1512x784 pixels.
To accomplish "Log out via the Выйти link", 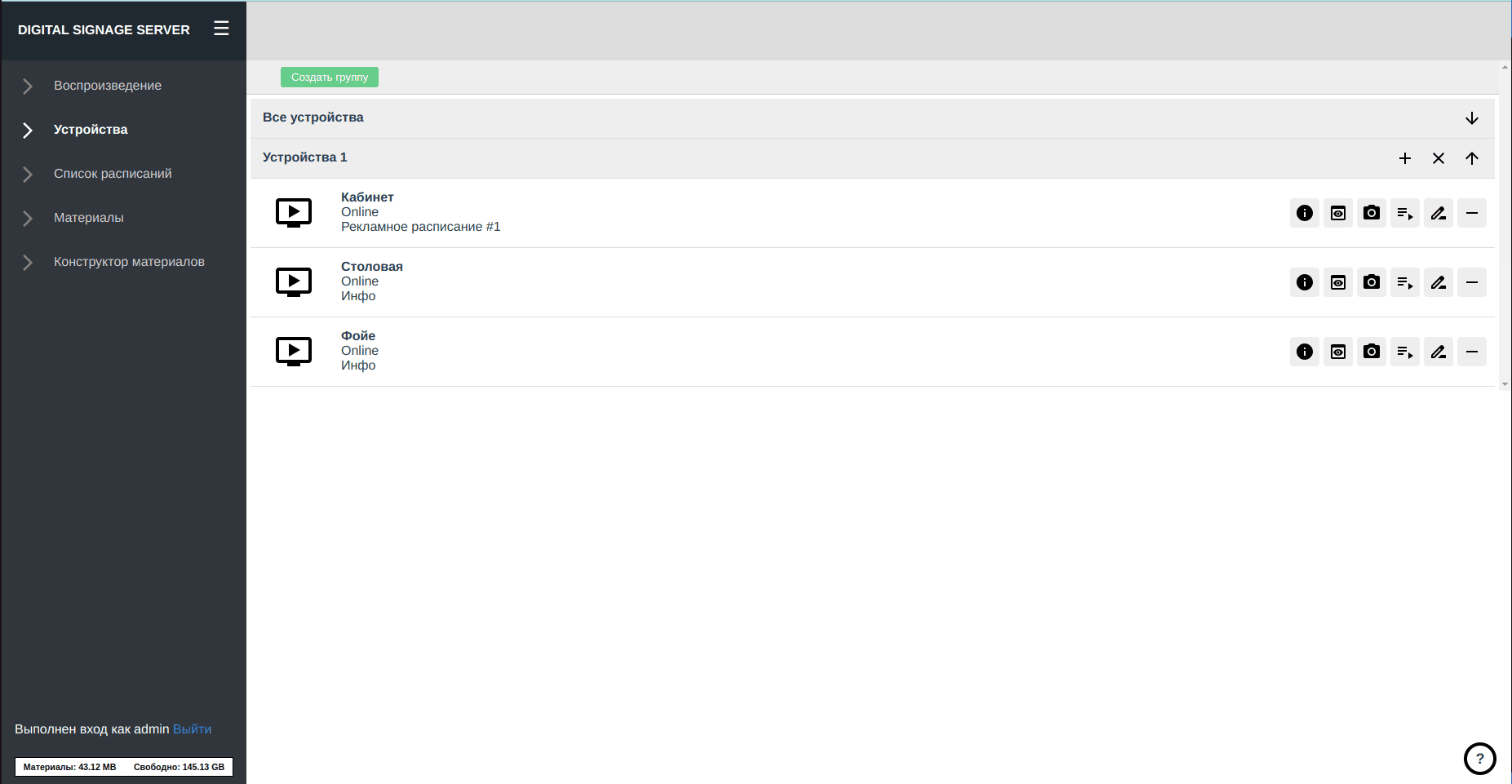I will (x=192, y=729).
